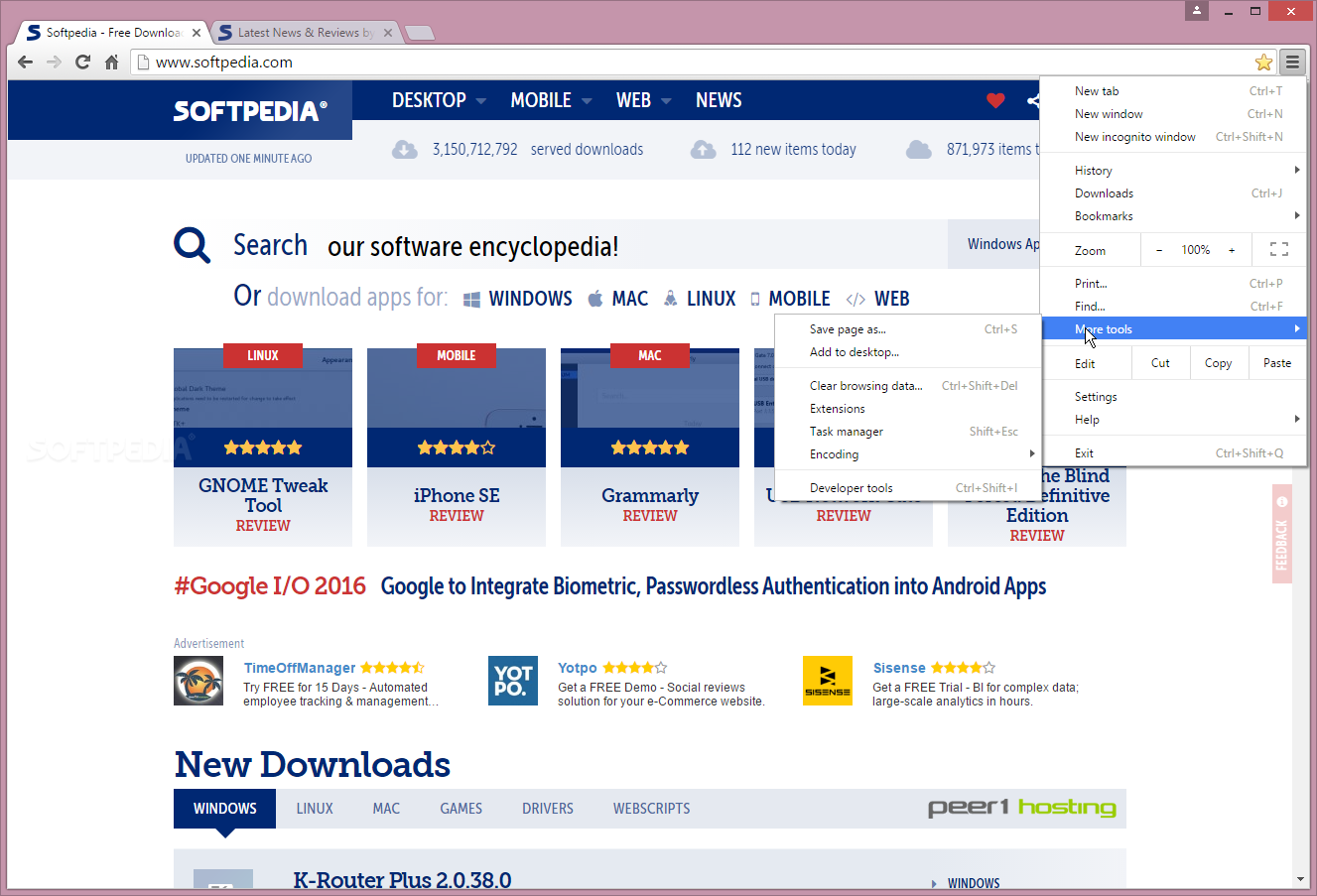The height and width of the screenshot is (896, 1317).
Task: Decrease zoom with the minus button
Action: 1159,250
